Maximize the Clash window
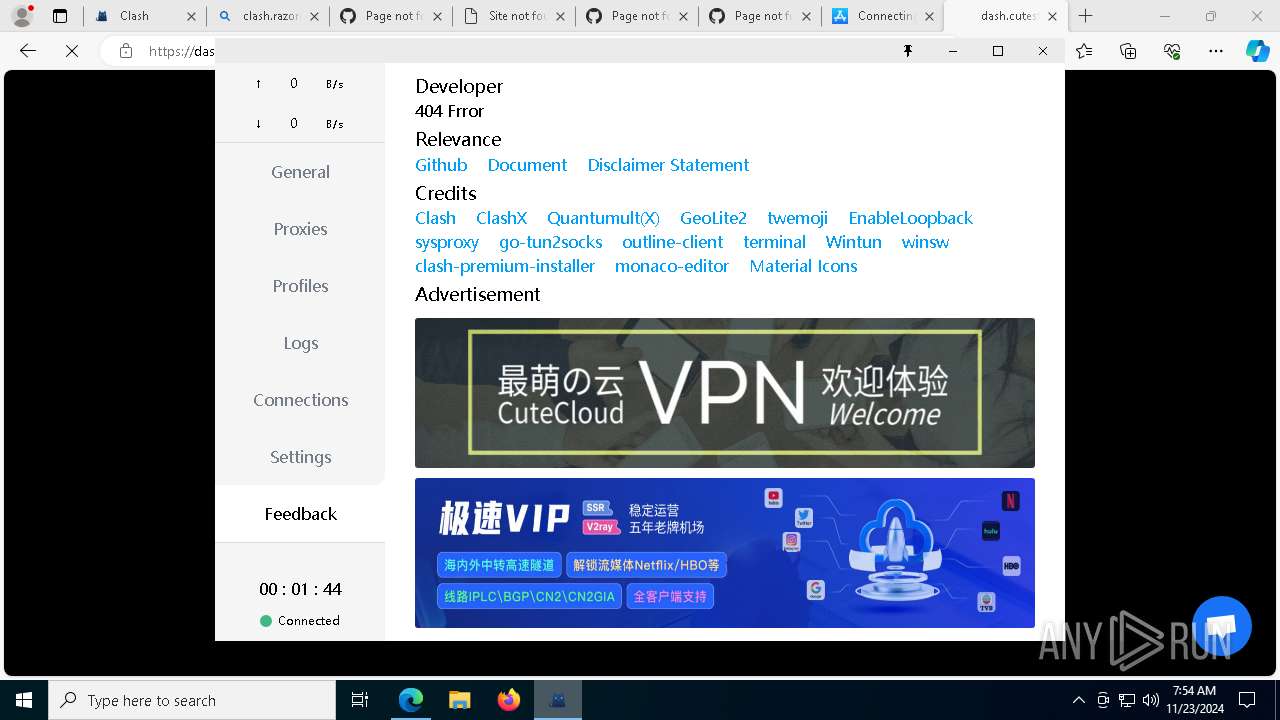 click(998, 51)
